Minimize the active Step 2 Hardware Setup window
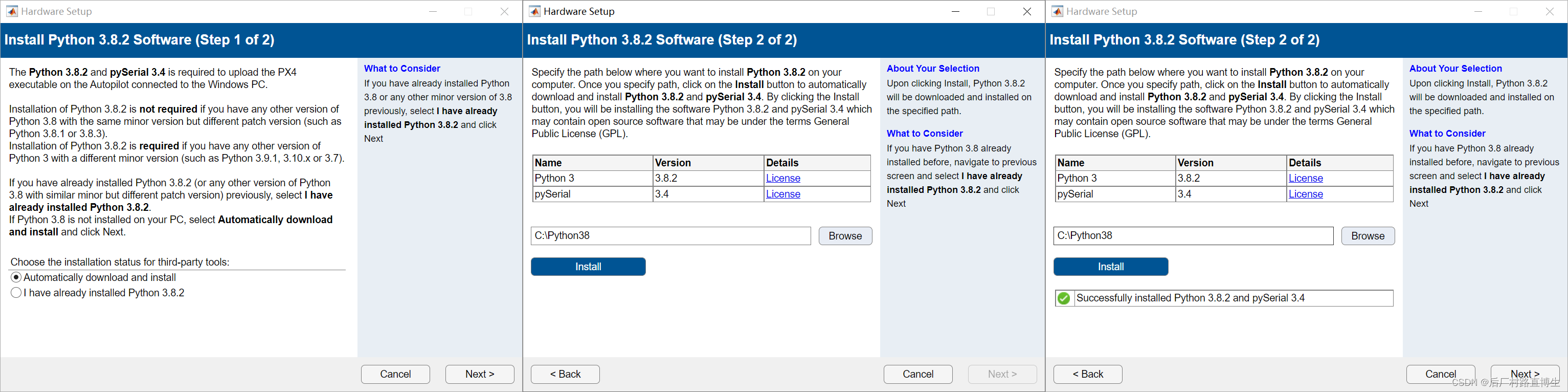1568x392 pixels. click(956, 12)
